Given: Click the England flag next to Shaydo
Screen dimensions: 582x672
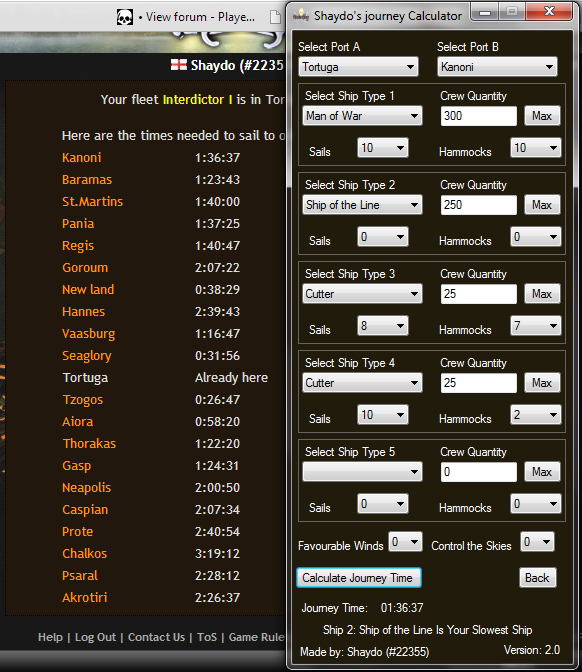Looking at the screenshot, I should pyautogui.click(x=179, y=65).
